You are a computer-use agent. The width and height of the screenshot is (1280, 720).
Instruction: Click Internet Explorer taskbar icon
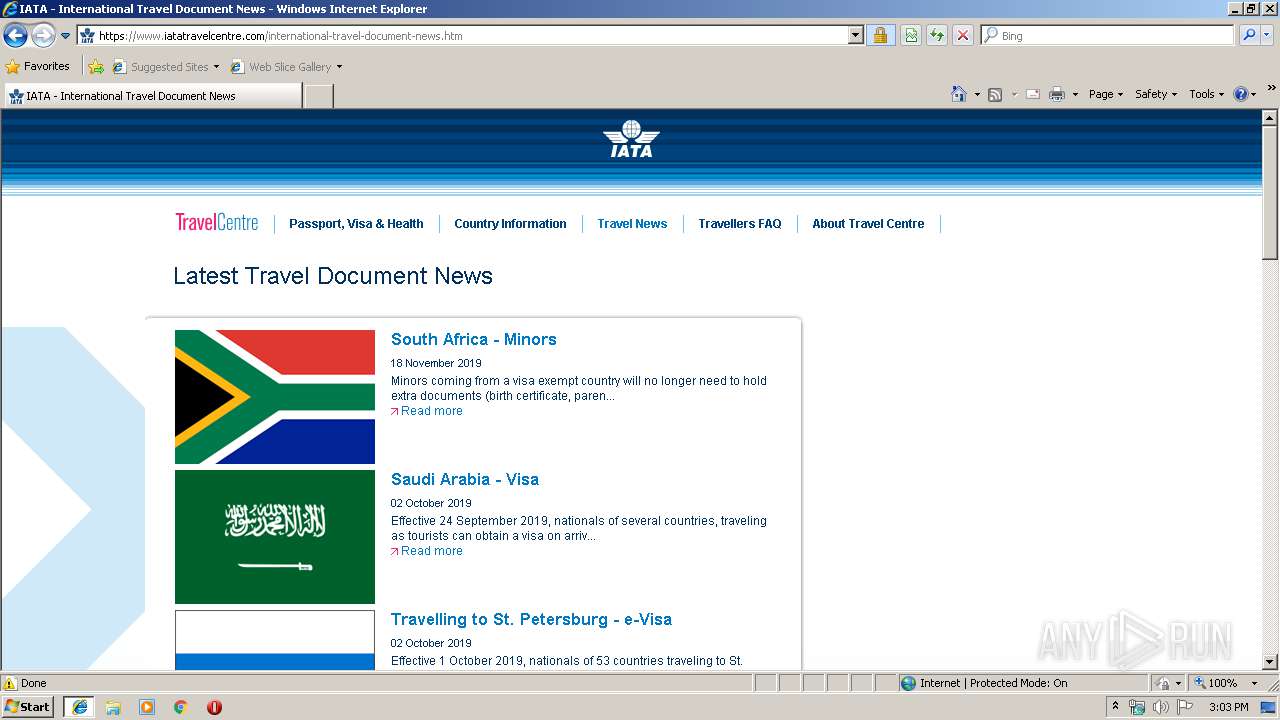click(x=80, y=707)
